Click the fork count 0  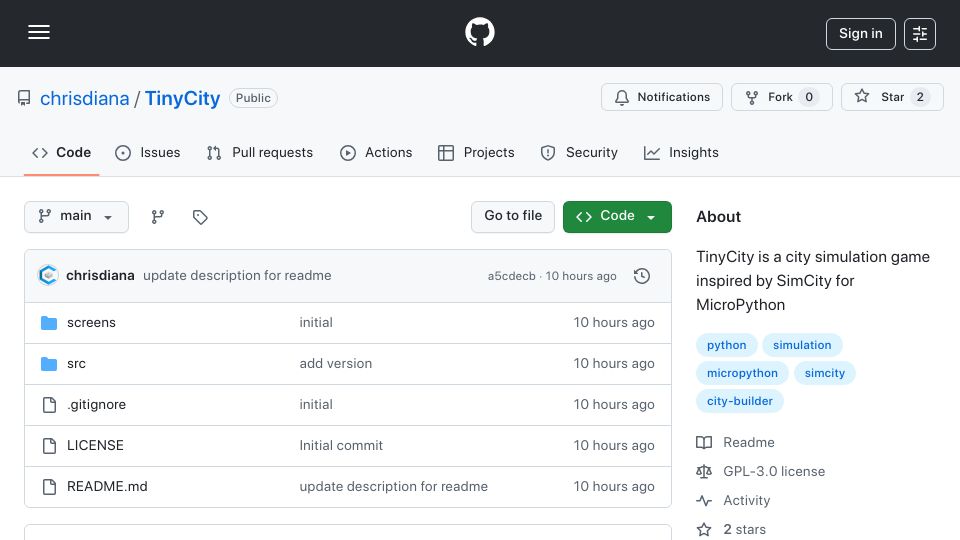pos(809,97)
